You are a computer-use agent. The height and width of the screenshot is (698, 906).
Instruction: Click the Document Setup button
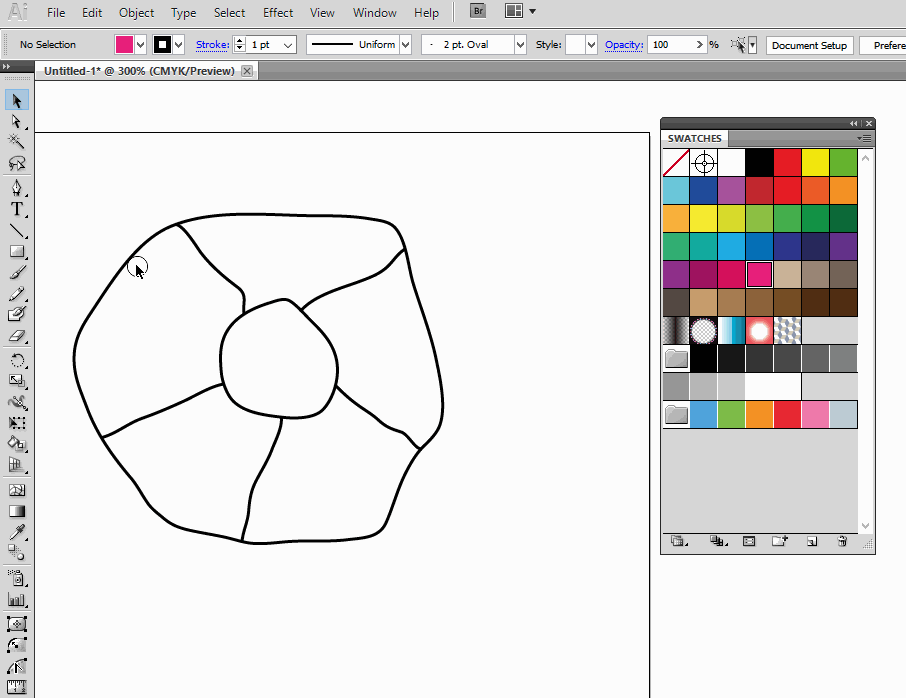pos(809,45)
